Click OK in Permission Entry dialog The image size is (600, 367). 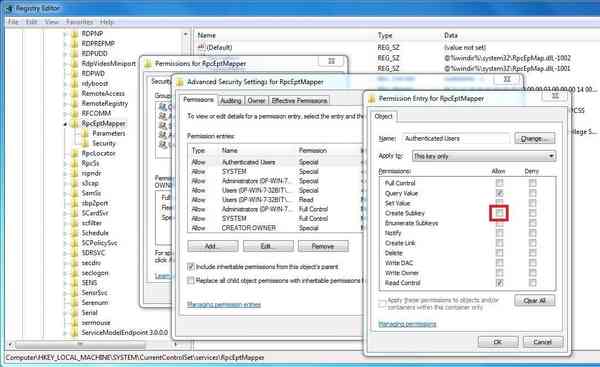tap(498, 342)
